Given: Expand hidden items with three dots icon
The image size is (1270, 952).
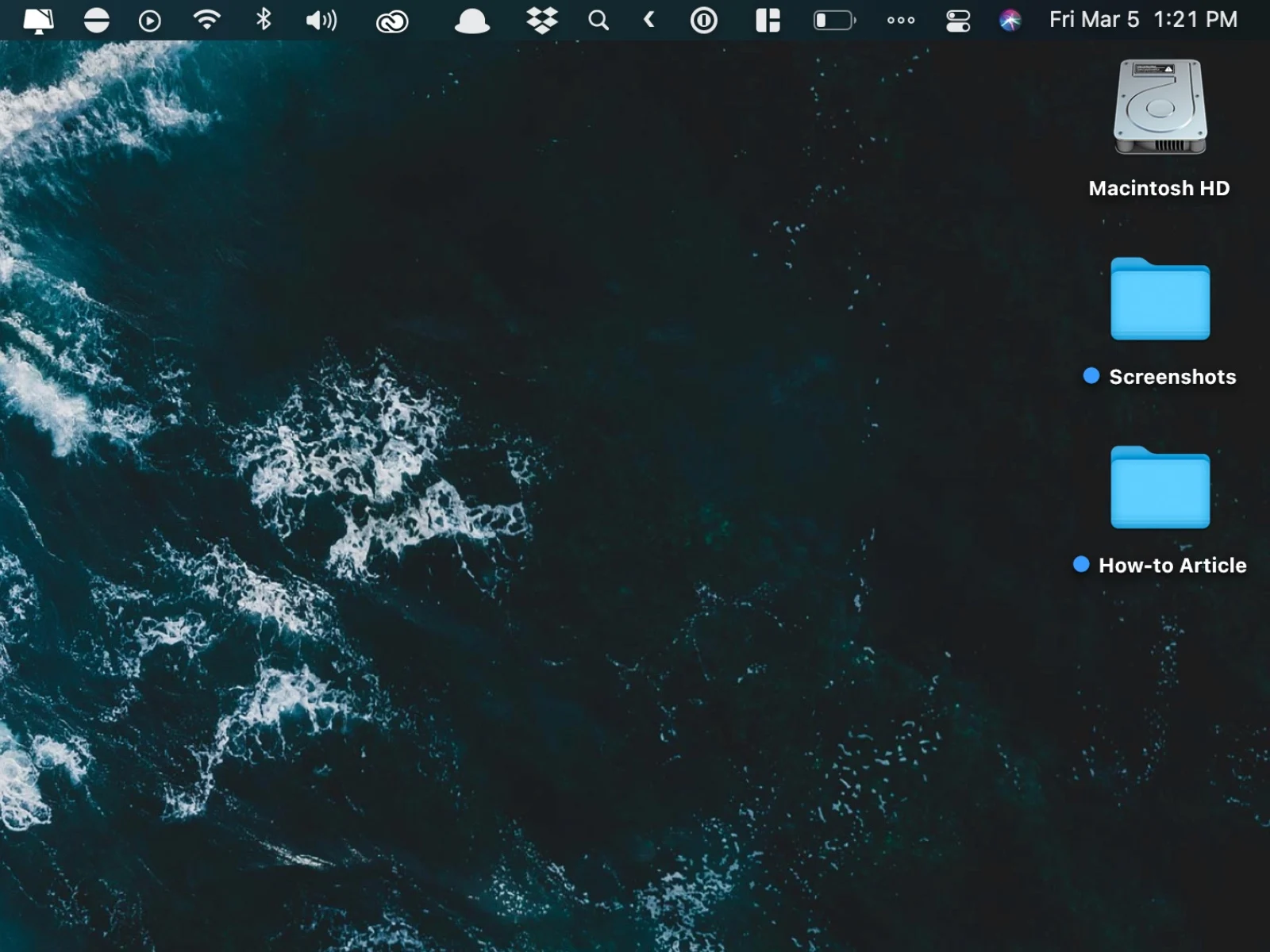Looking at the screenshot, I should [x=901, y=20].
